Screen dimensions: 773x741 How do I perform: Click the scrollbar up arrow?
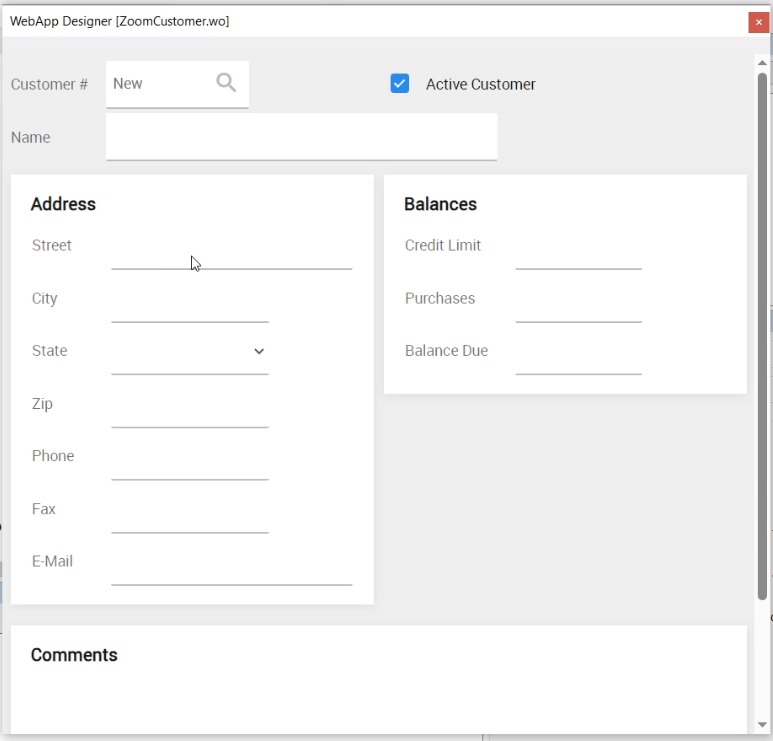click(763, 63)
